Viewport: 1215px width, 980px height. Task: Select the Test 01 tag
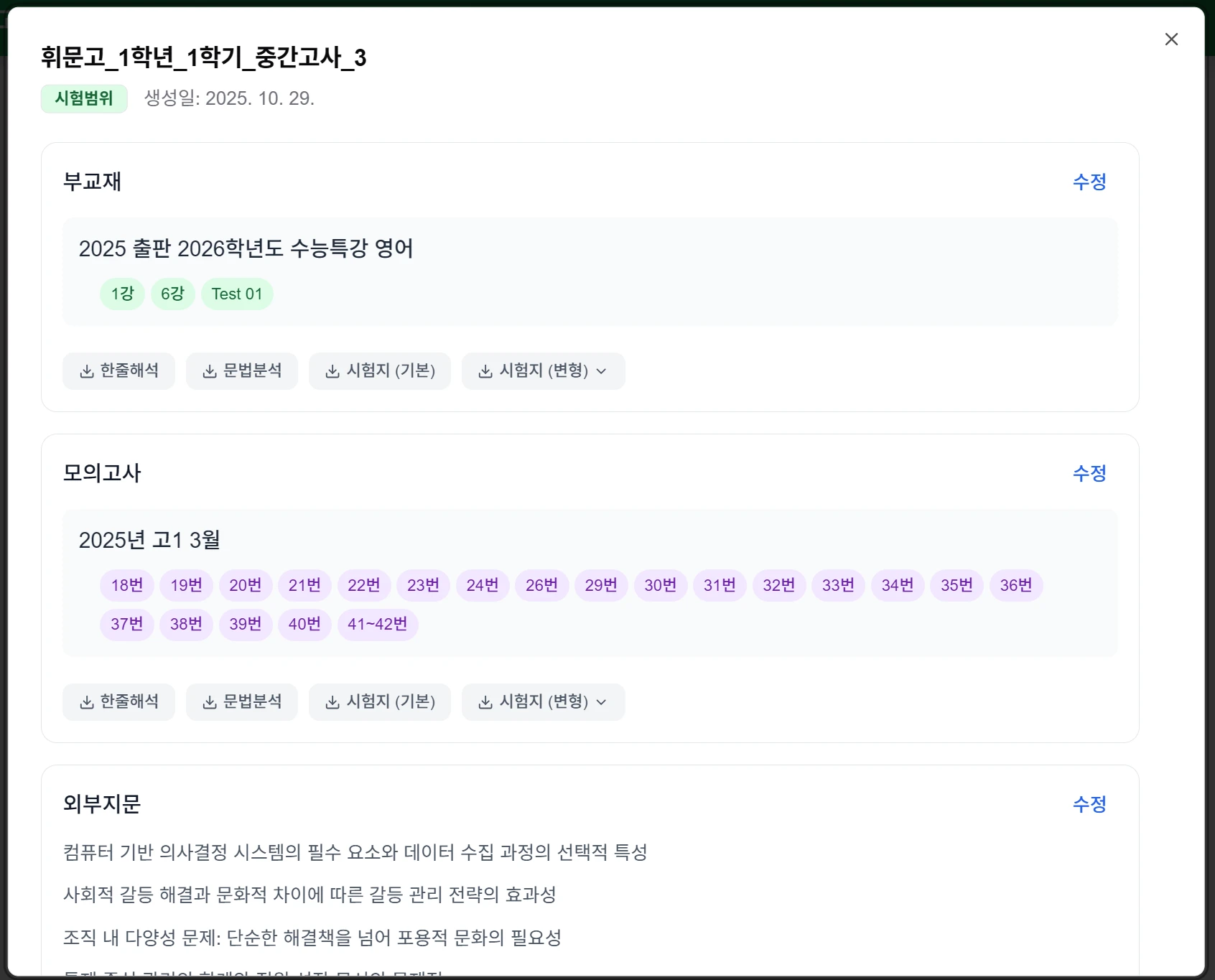coord(237,294)
